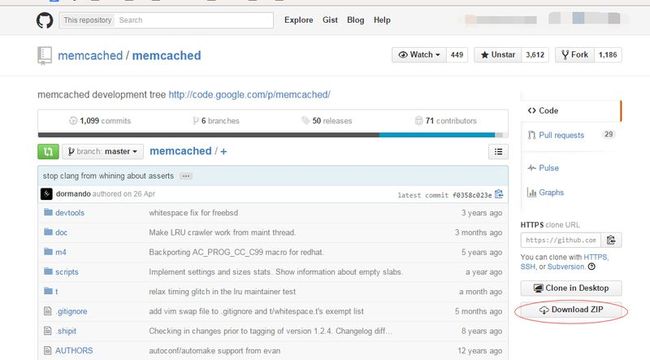Viewport: 650px width, 360px height.
Task: View the 50 releases link
Action: click(x=327, y=121)
